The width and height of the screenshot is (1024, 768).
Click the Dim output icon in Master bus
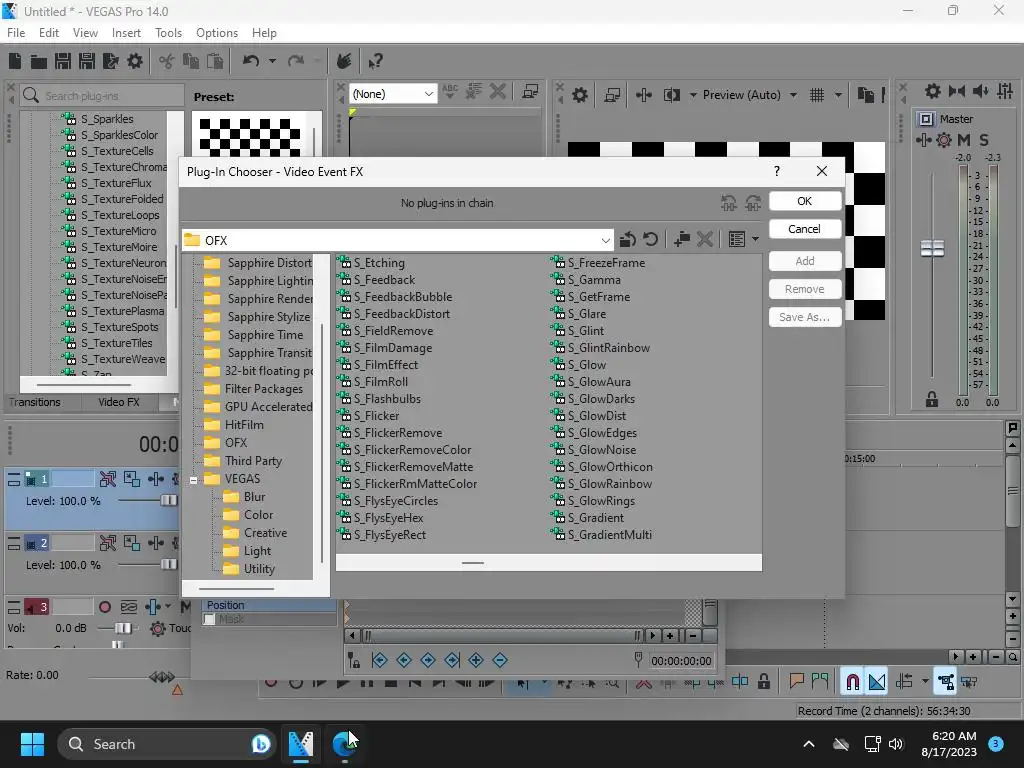click(980, 91)
